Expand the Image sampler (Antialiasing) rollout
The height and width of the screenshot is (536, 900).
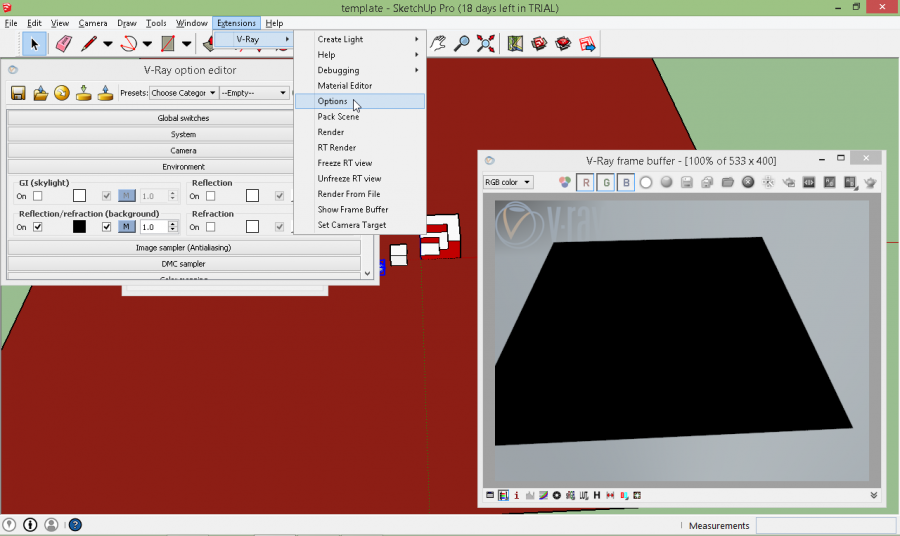click(183, 247)
